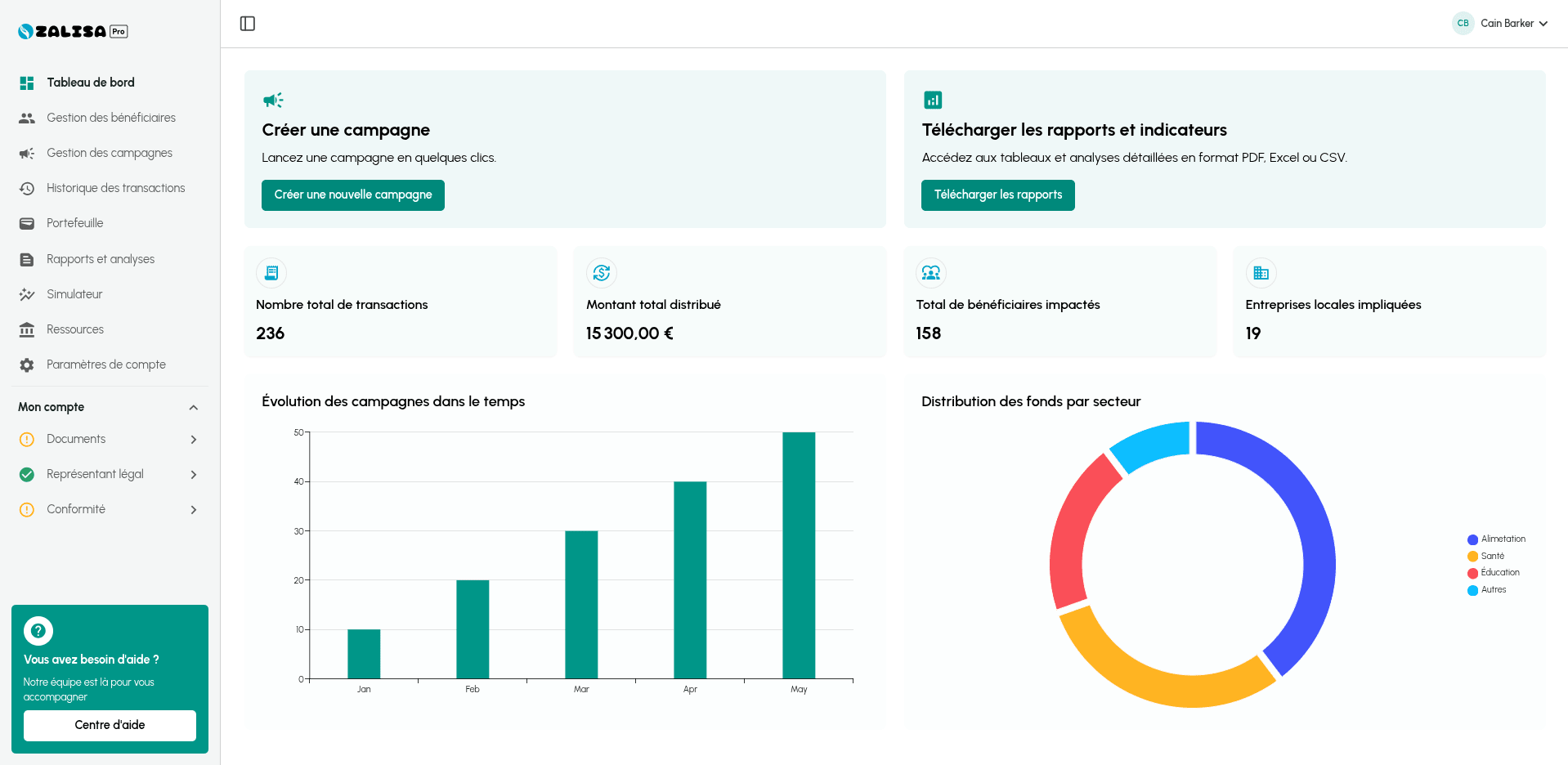This screenshot has height=765, width=1568.
Task: Open Historique des transactions from the sidebar
Action: point(115,188)
